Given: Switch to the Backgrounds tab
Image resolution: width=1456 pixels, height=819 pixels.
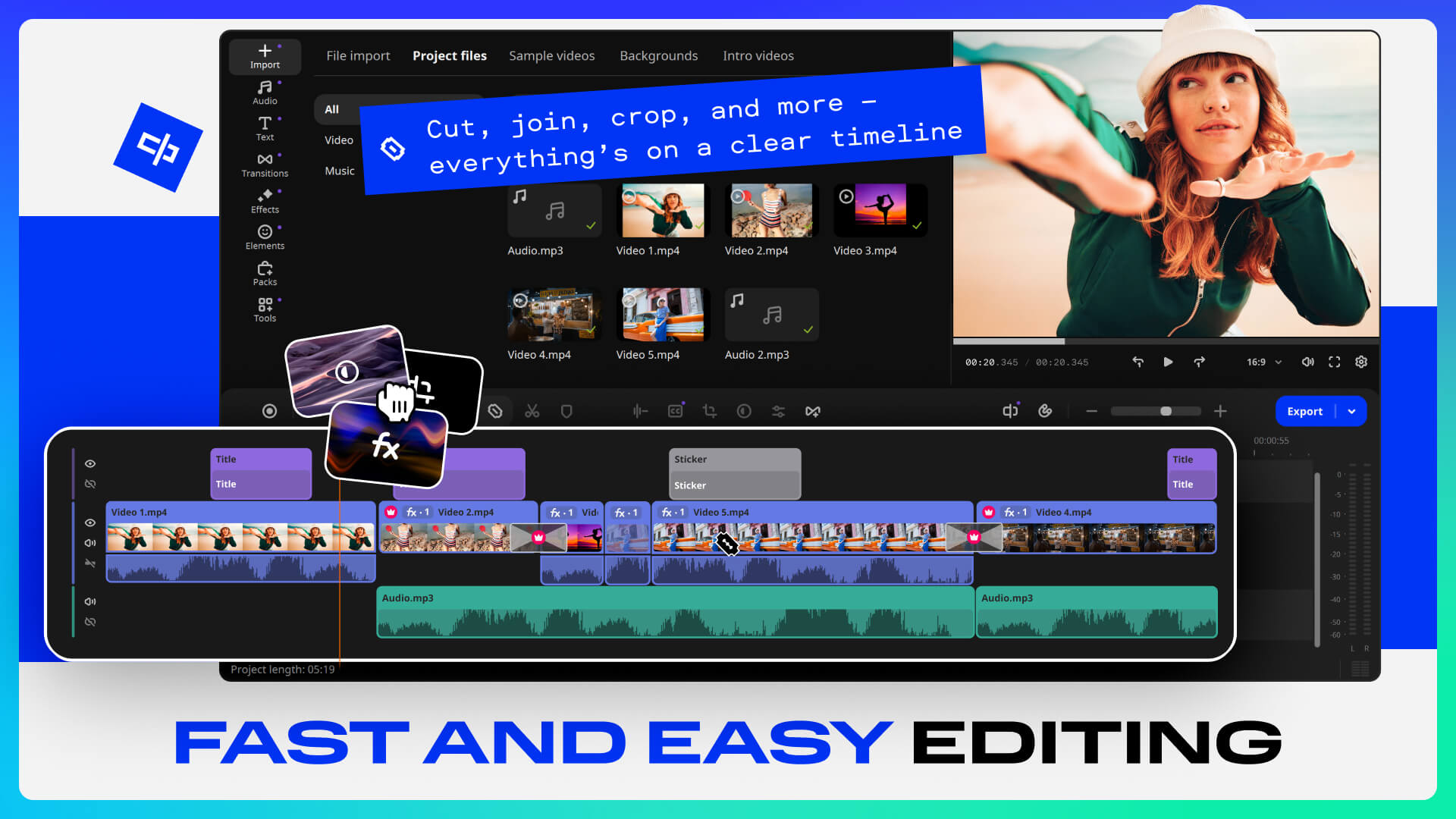Looking at the screenshot, I should click(x=658, y=55).
